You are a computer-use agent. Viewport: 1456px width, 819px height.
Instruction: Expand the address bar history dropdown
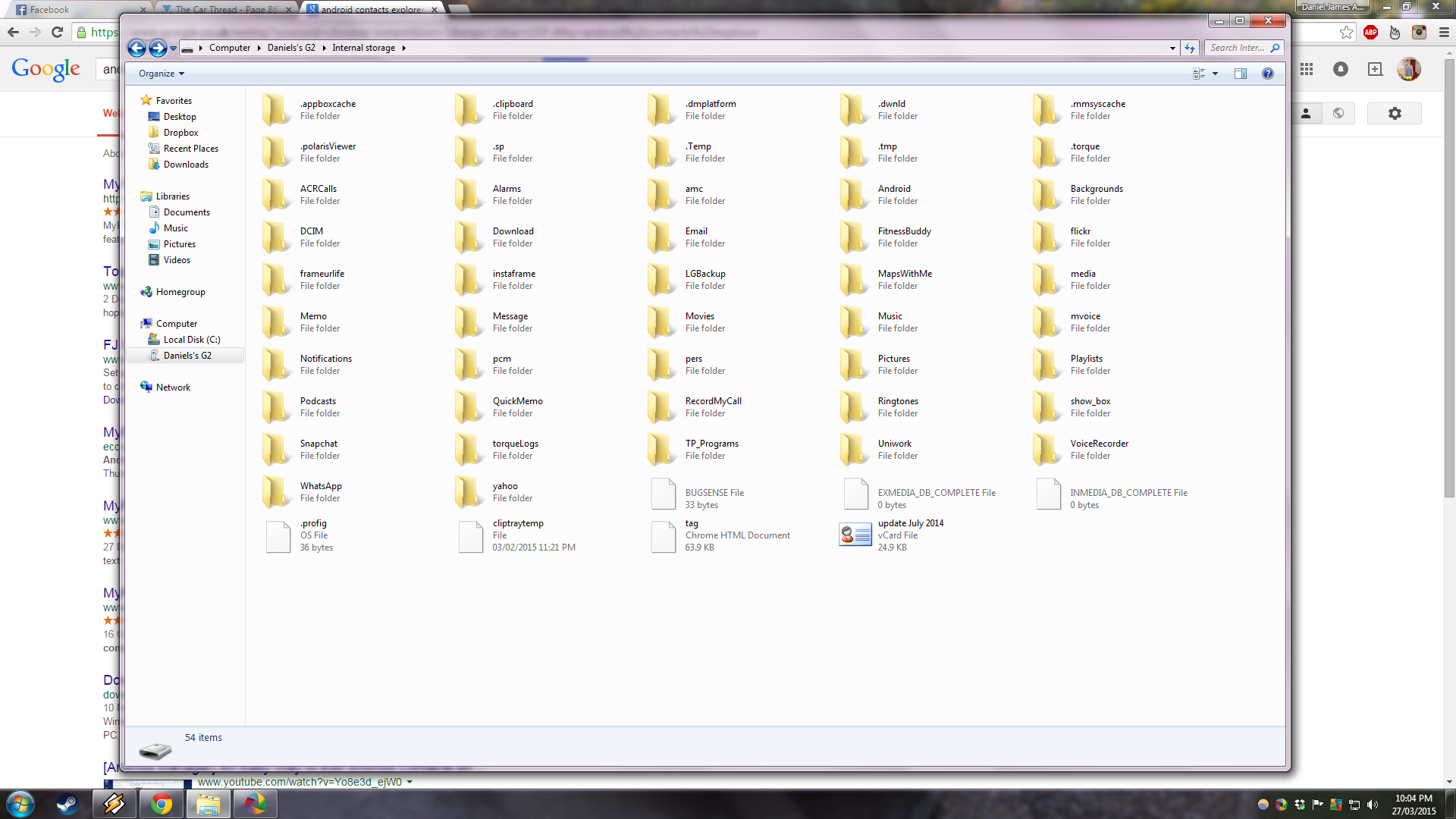click(1172, 48)
